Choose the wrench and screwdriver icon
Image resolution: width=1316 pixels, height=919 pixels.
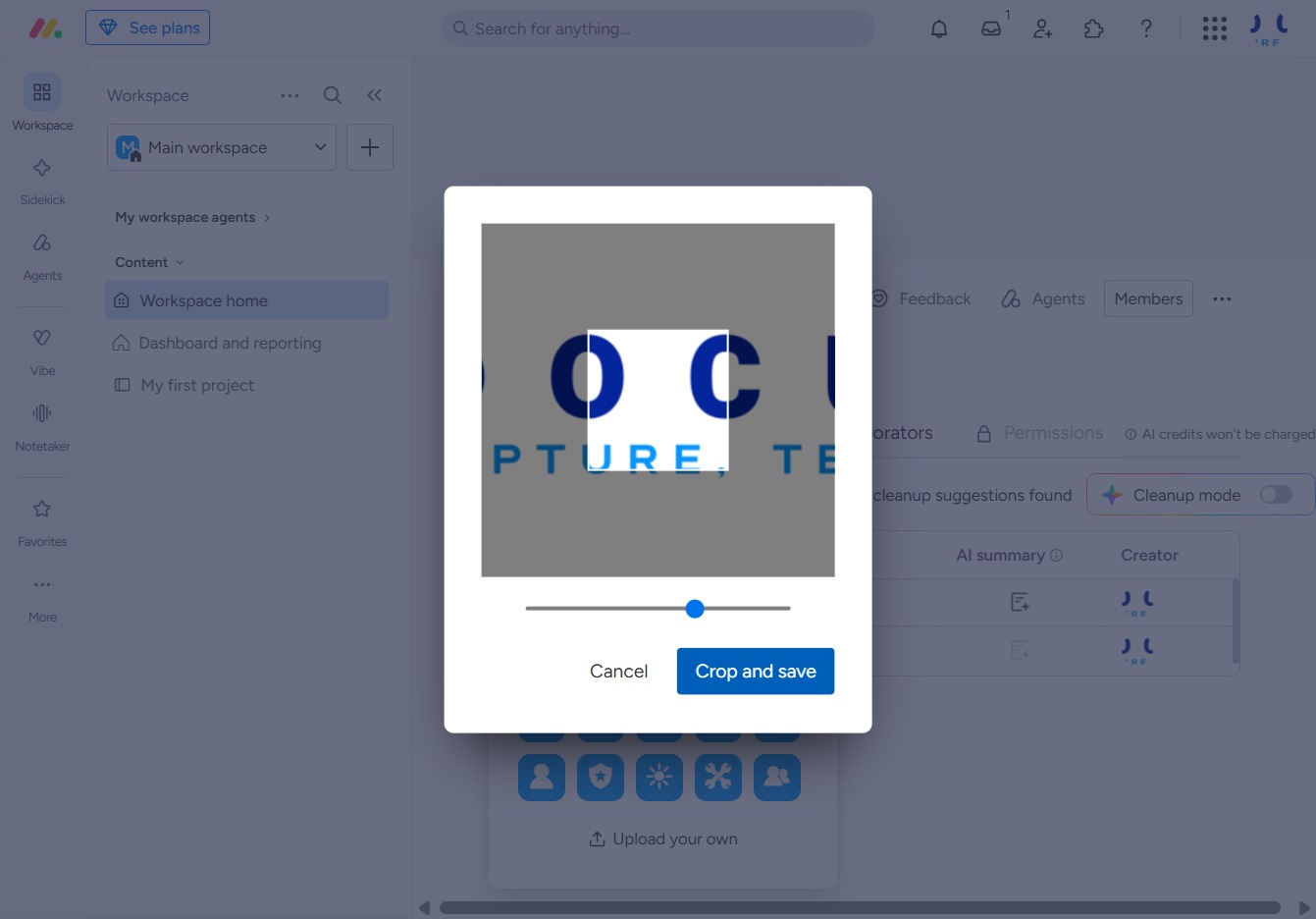coord(718,777)
